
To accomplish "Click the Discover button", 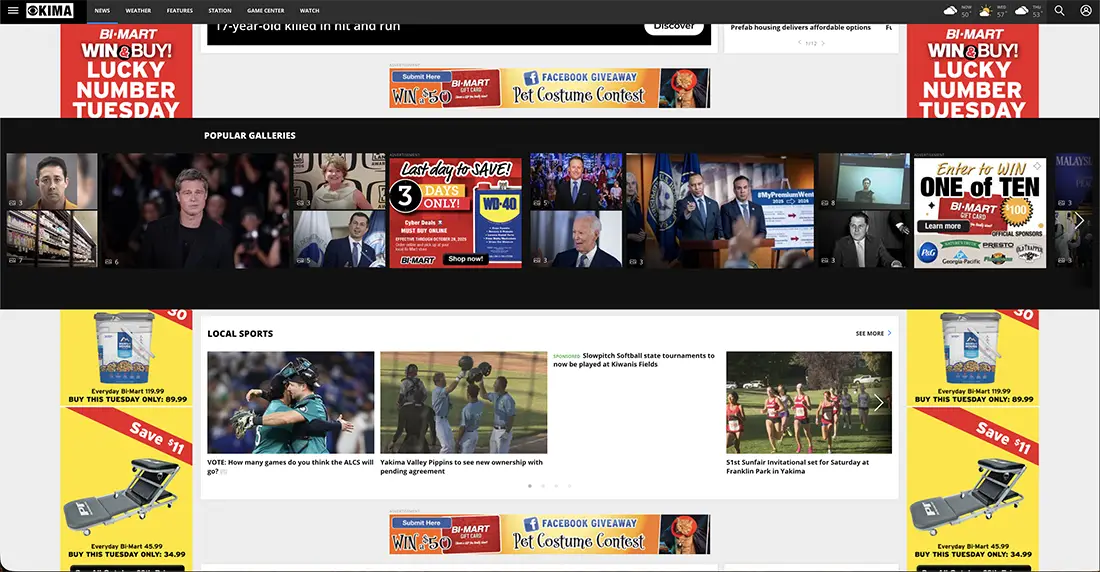I will point(674,27).
